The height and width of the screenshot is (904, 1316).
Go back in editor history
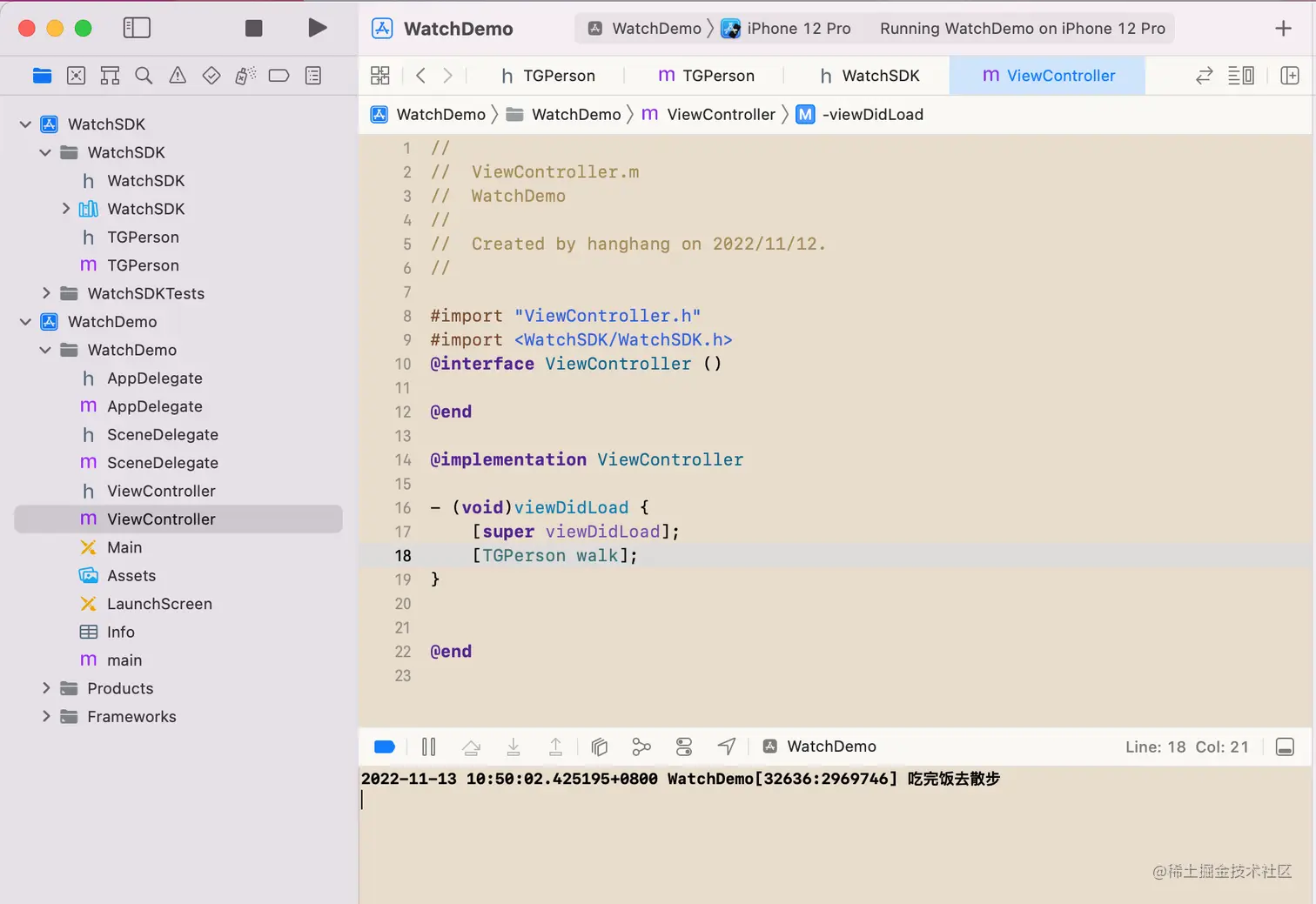coord(421,76)
